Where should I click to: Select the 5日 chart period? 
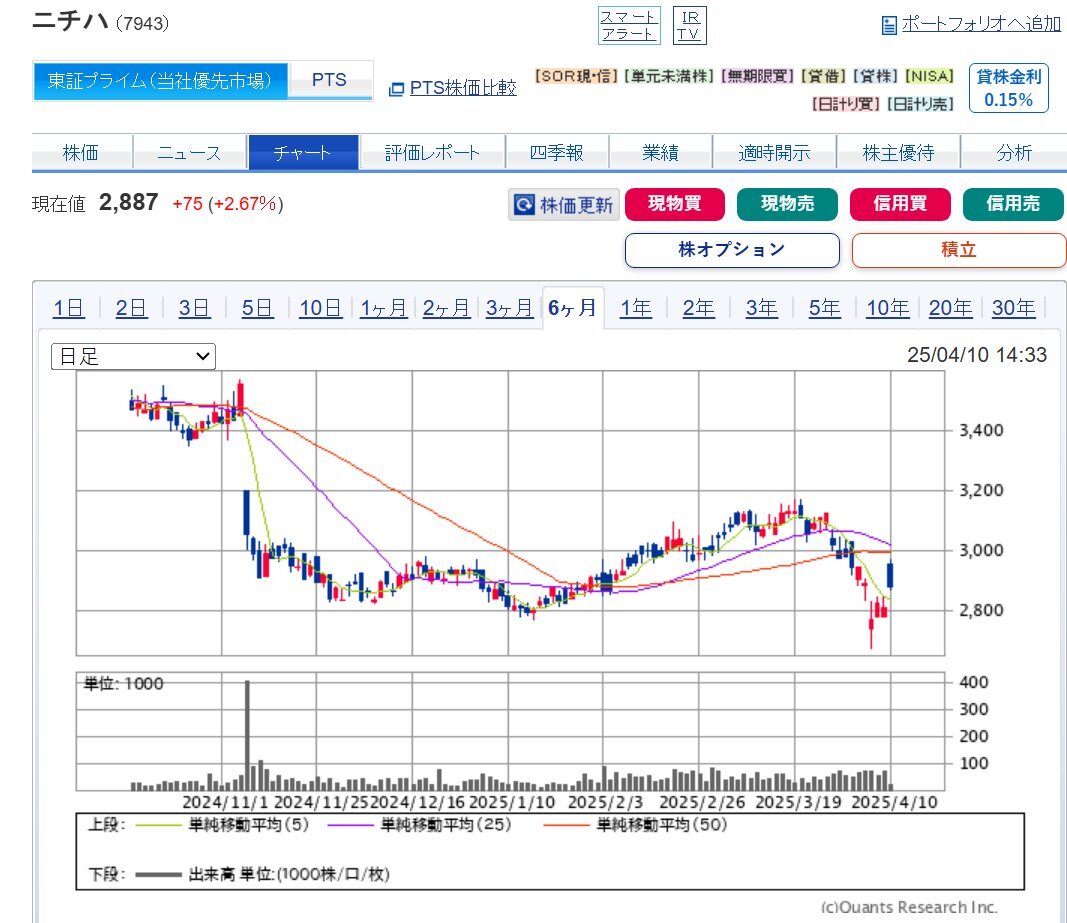pyautogui.click(x=257, y=308)
